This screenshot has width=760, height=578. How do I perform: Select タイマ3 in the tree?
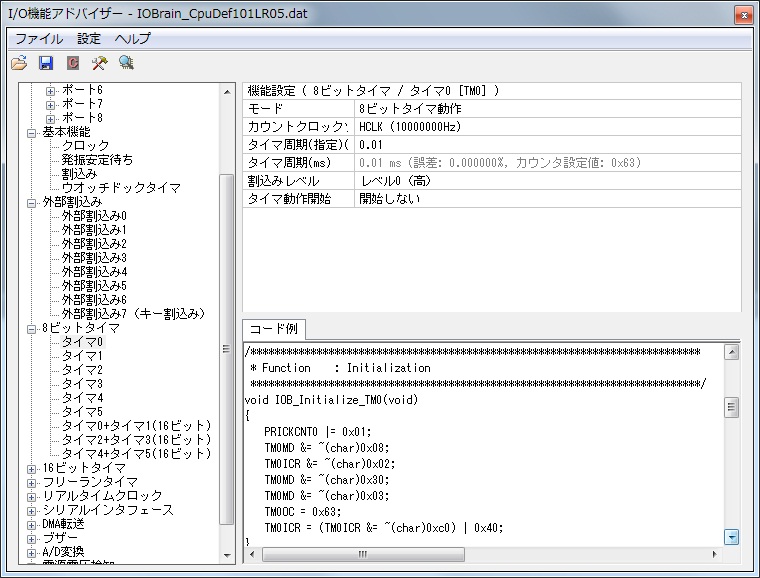(82, 384)
